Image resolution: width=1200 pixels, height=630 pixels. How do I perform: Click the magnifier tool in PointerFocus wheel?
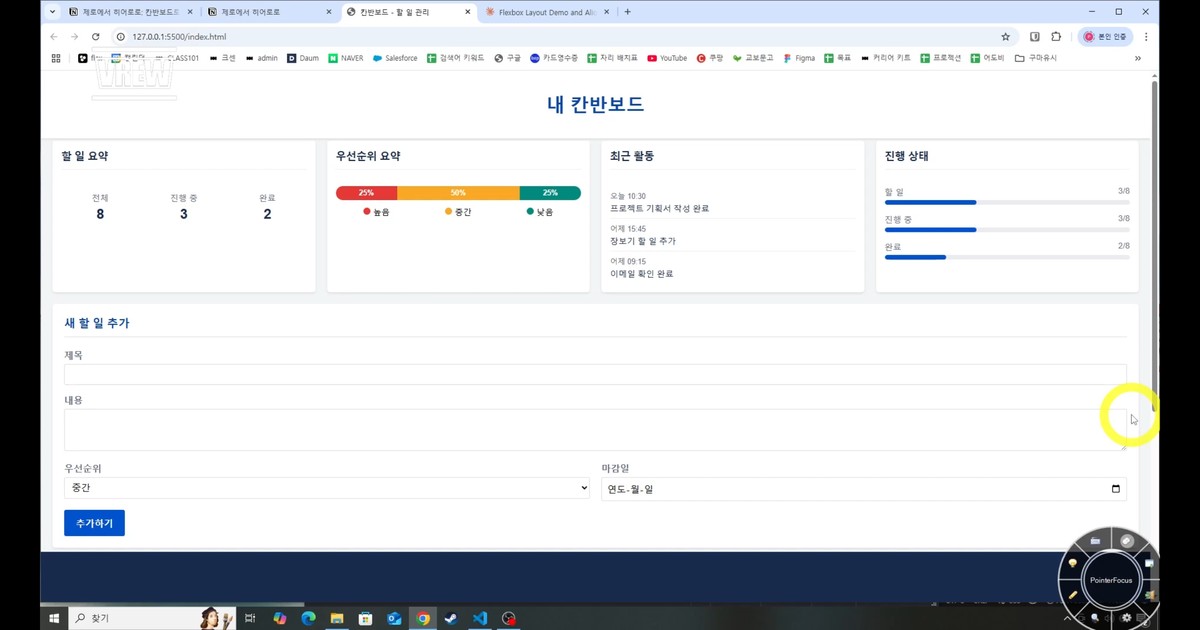click(1094, 618)
